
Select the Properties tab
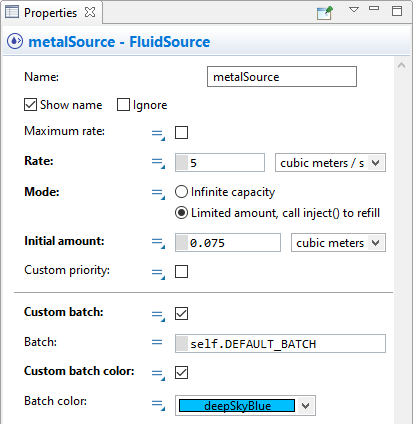[x=51, y=13]
